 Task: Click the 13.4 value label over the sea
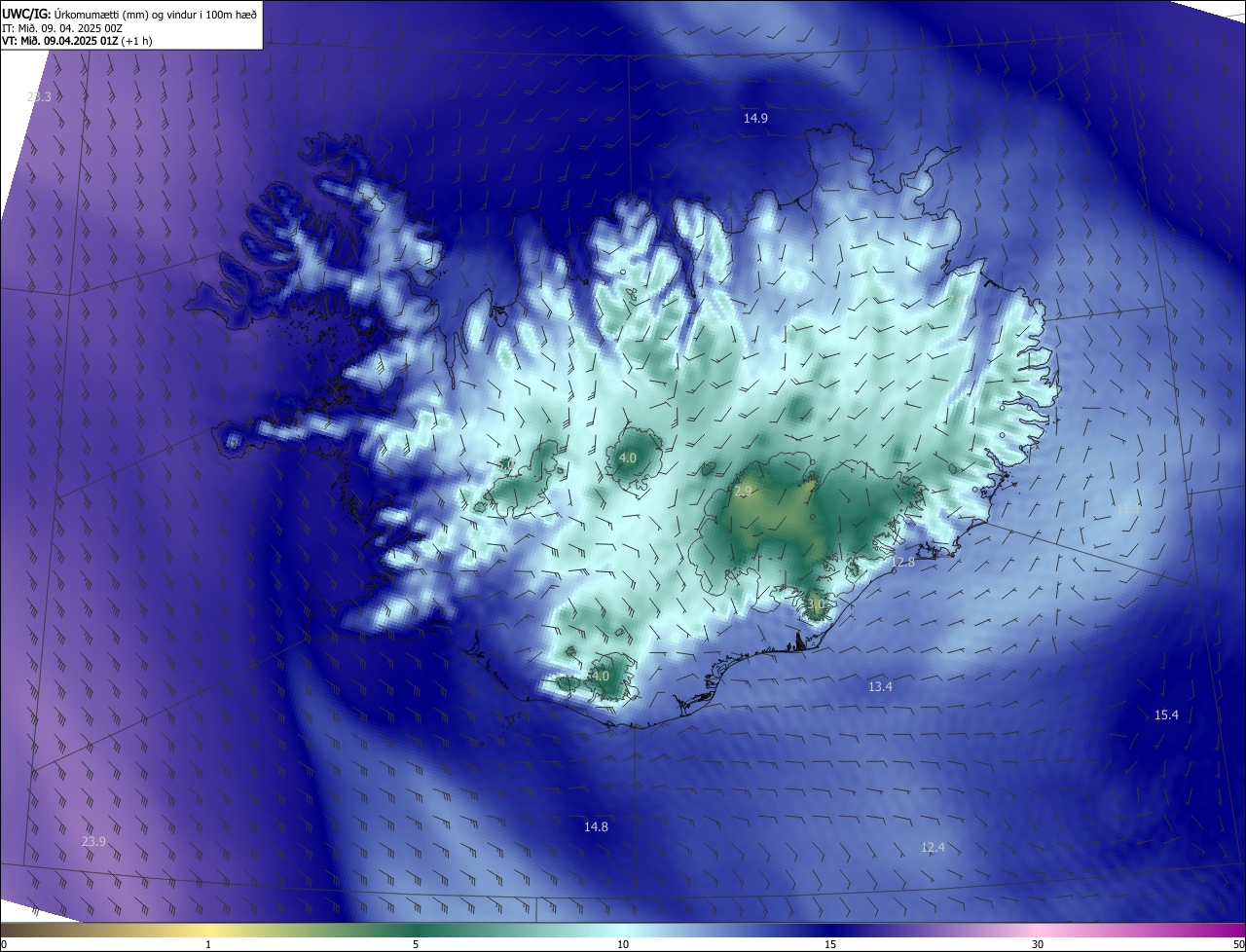click(x=880, y=687)
